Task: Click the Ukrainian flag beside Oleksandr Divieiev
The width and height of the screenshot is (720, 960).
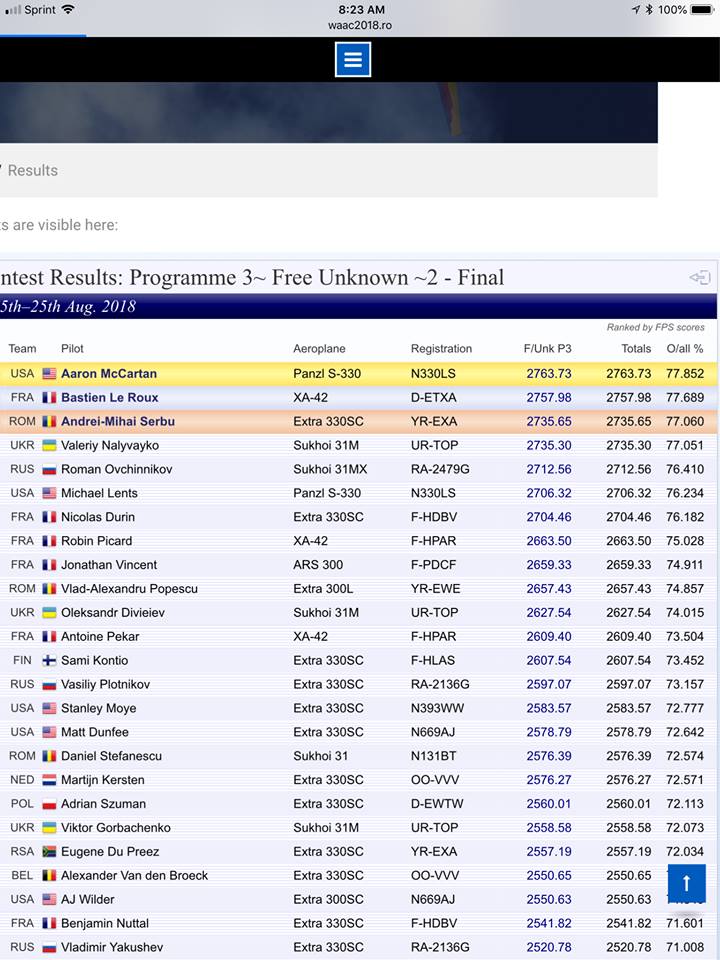Action: 49,613
